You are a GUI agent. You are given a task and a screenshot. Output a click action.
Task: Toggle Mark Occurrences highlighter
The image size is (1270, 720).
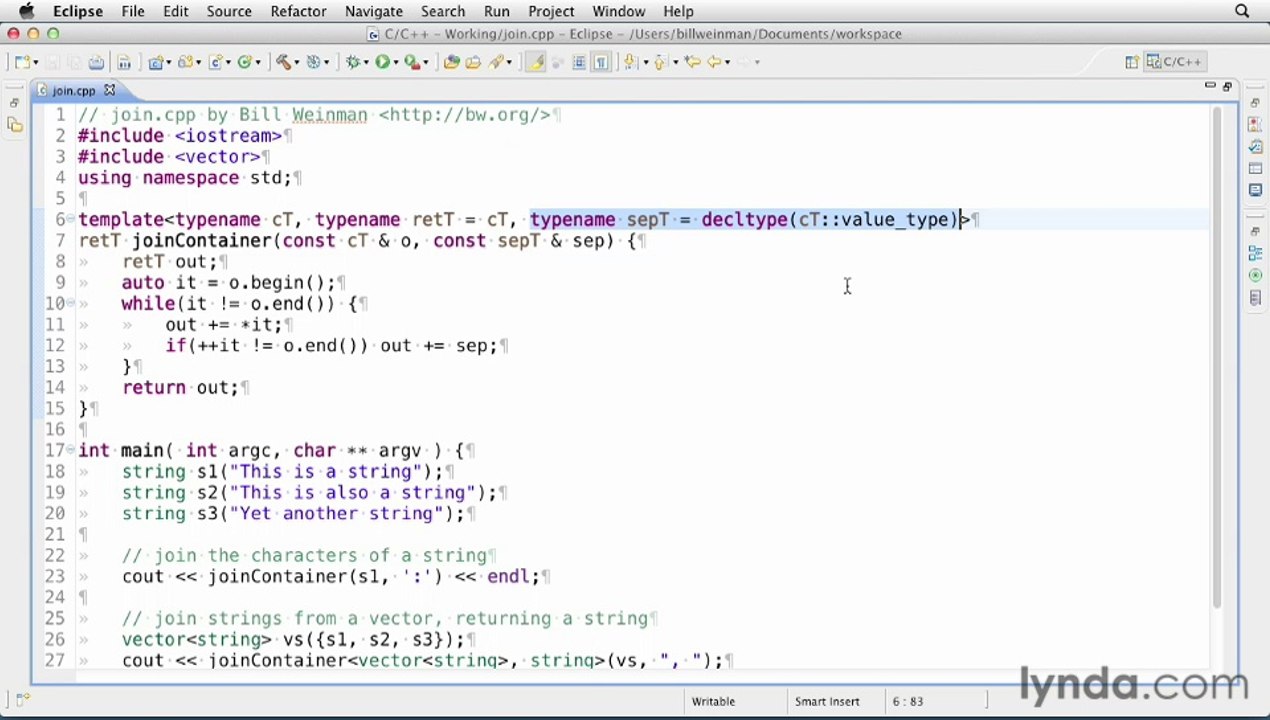537,62
